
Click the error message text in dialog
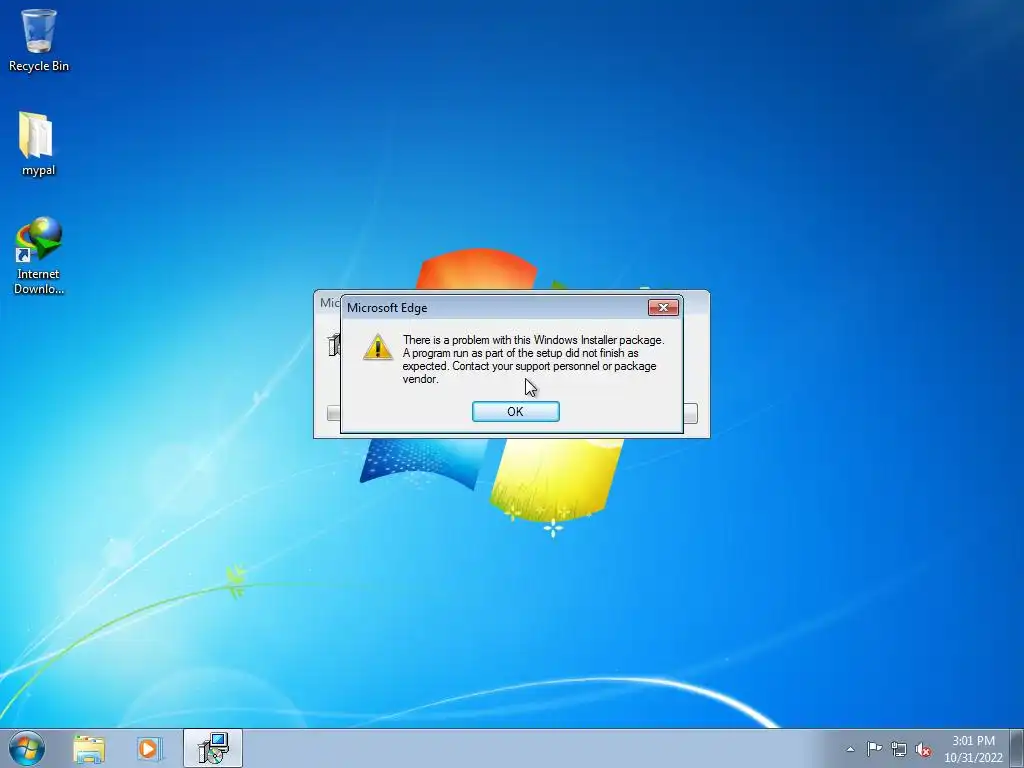click(533, 359)
